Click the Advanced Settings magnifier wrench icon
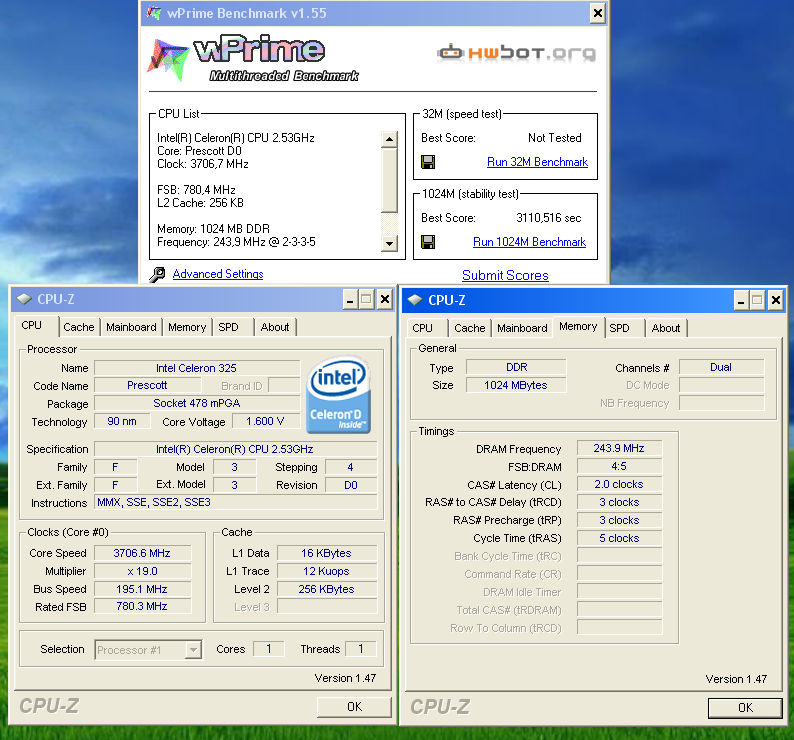The width and height of the screenshot is (794, 740). (157, 275)
